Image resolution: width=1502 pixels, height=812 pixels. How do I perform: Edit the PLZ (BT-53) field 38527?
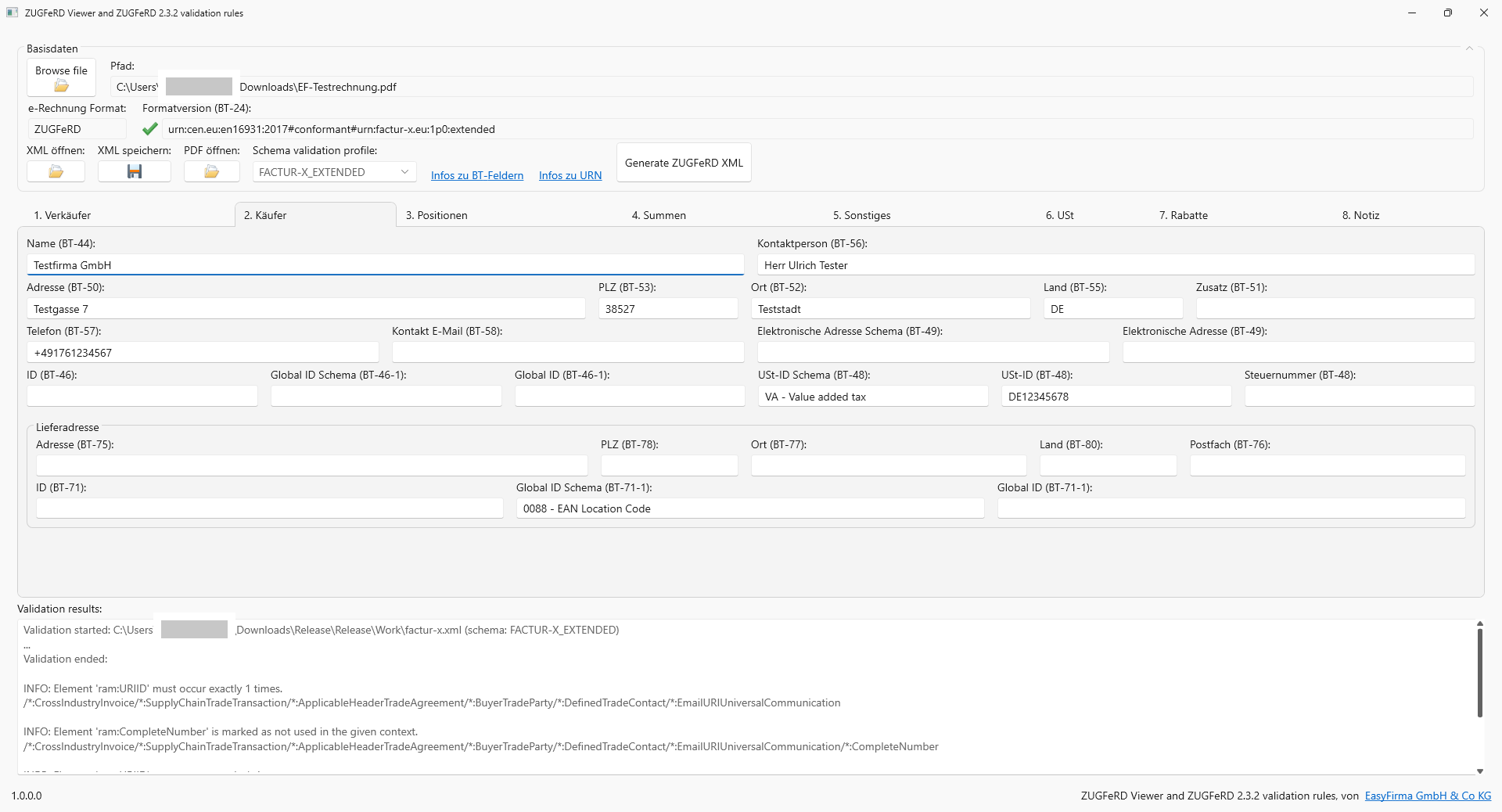(668, 309)
